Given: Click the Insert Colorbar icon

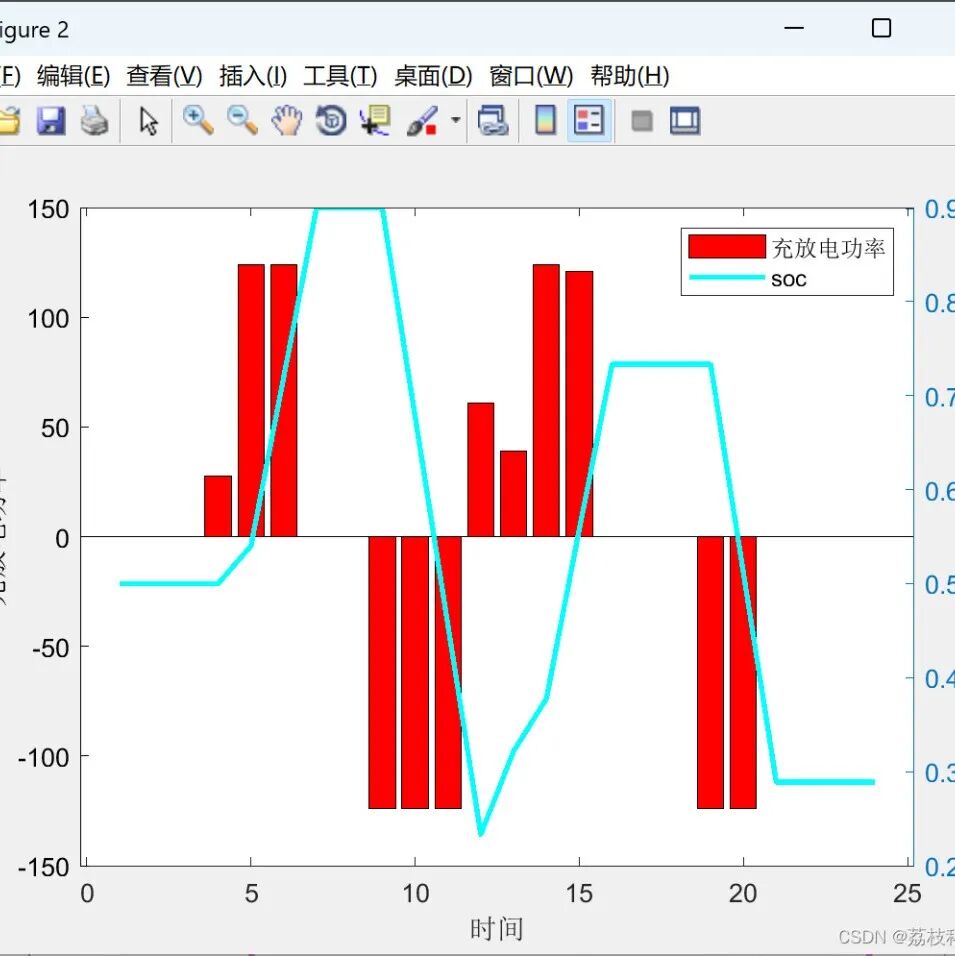Looking at the screenshot, I should tap(546, 120).
